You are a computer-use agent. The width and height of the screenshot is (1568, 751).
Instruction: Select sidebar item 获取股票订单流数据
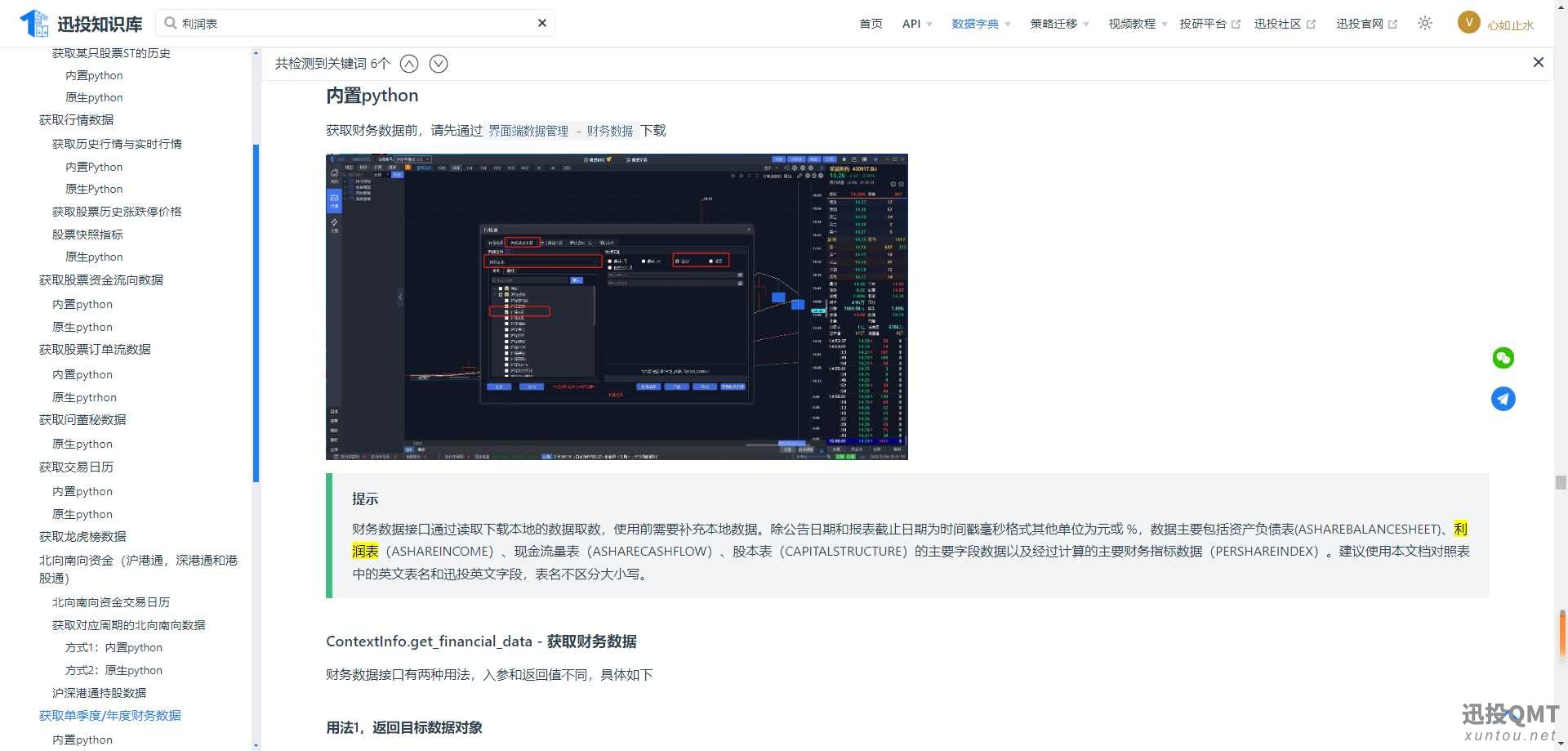click(x=95, y=349)
